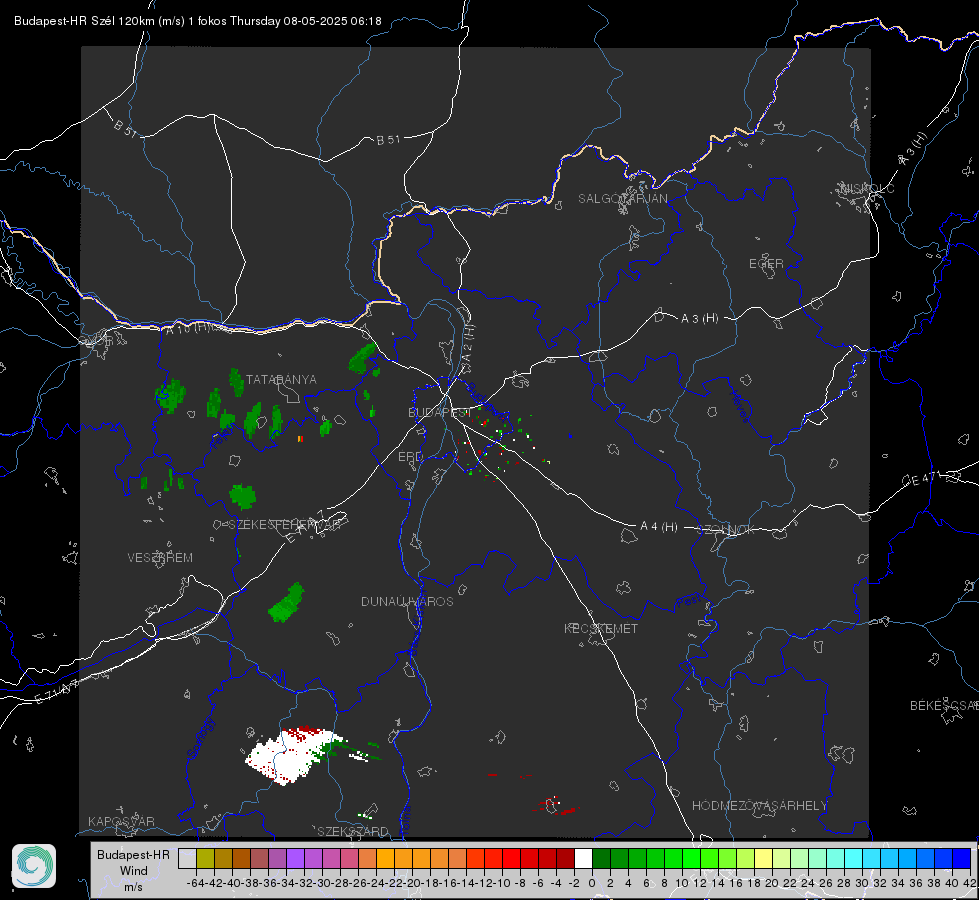Select the BUDAPEST city label
979x900 pixels.
tap(439, 412)
